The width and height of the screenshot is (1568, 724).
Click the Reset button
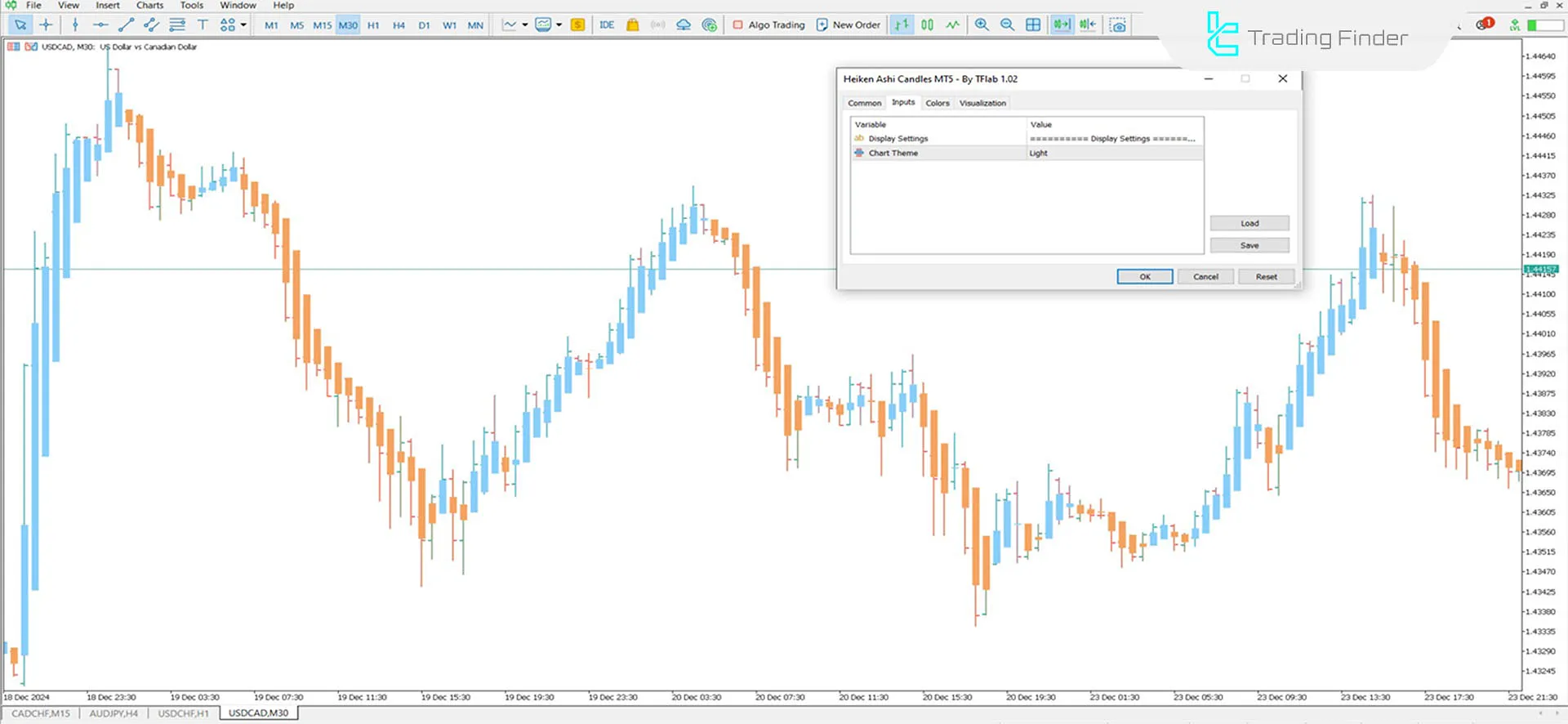(x=1266, y=277)
